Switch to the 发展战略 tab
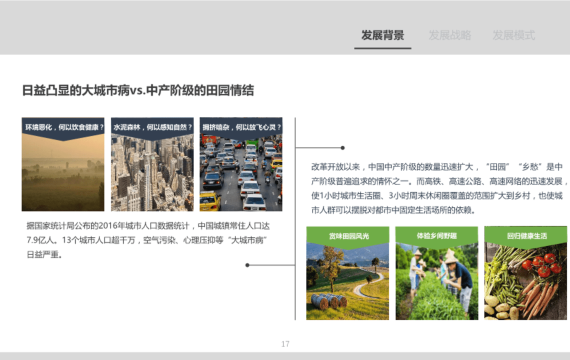Screen dimensions: 570x360 point(450,35)
